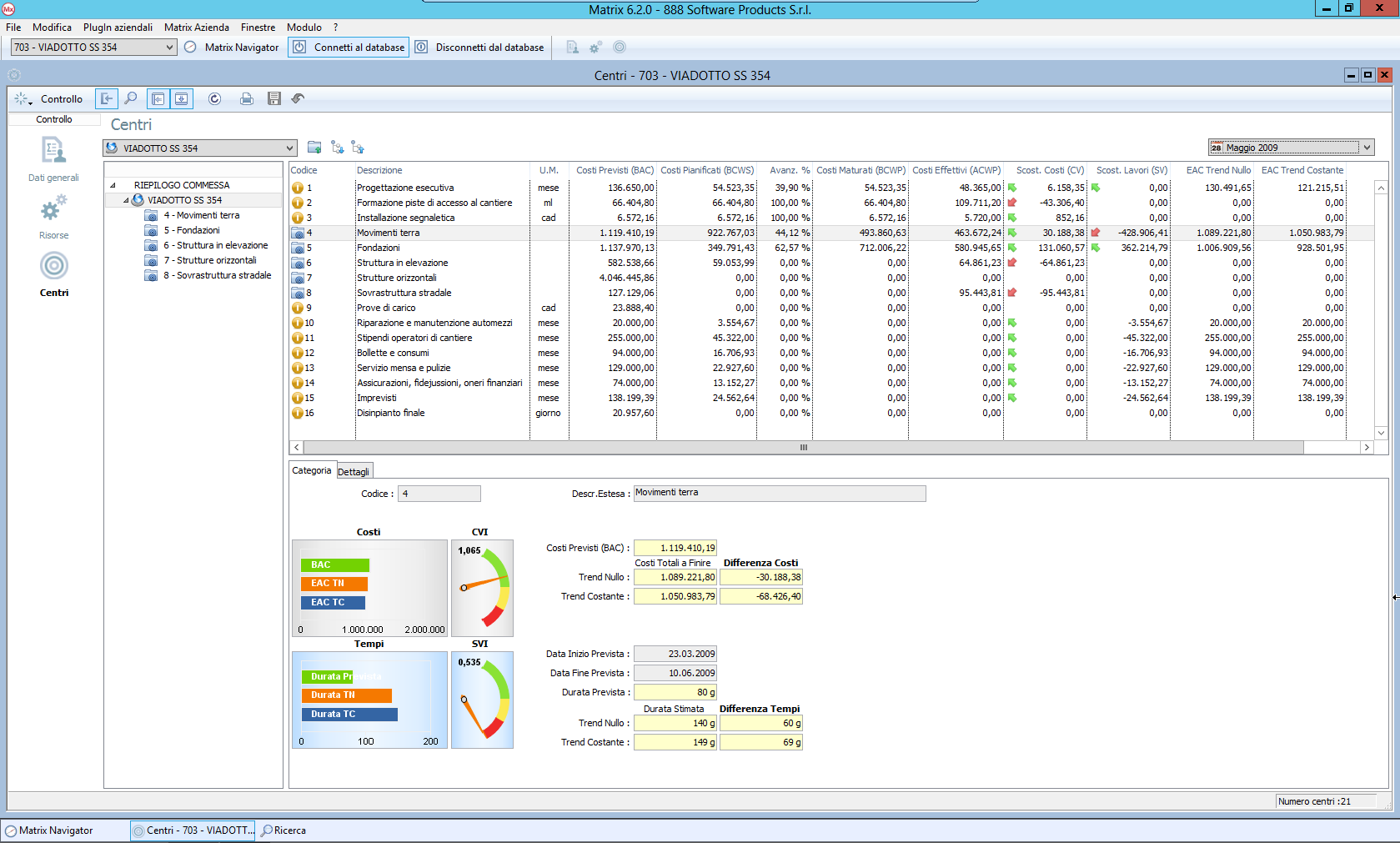Toggle the exit-arrow button next to Controllo
1400x843 pixels.
[x=107, y=98]
